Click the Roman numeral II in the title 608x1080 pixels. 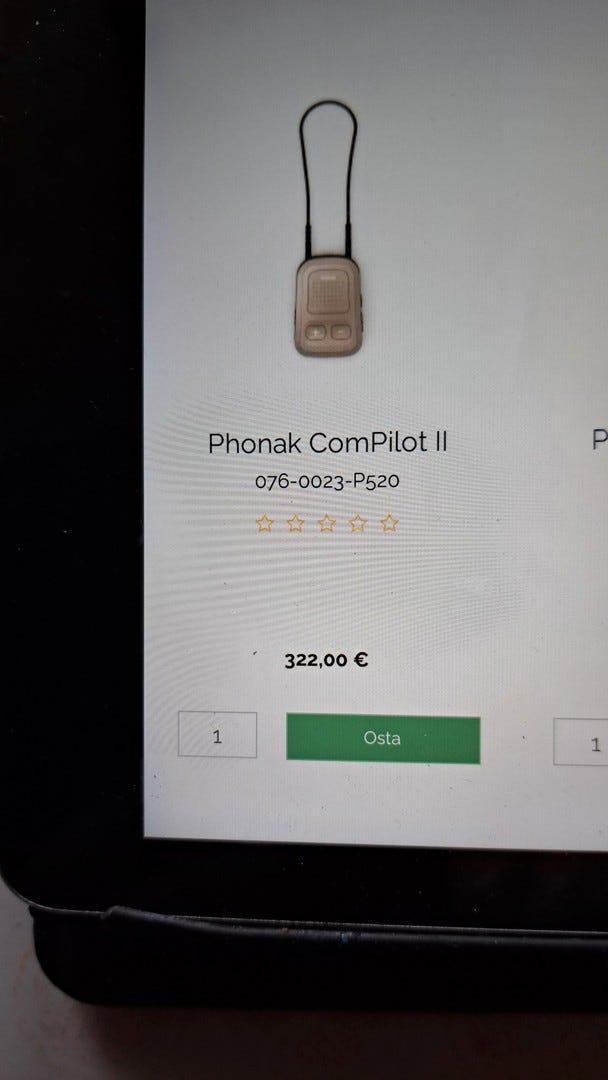(441, 442)
